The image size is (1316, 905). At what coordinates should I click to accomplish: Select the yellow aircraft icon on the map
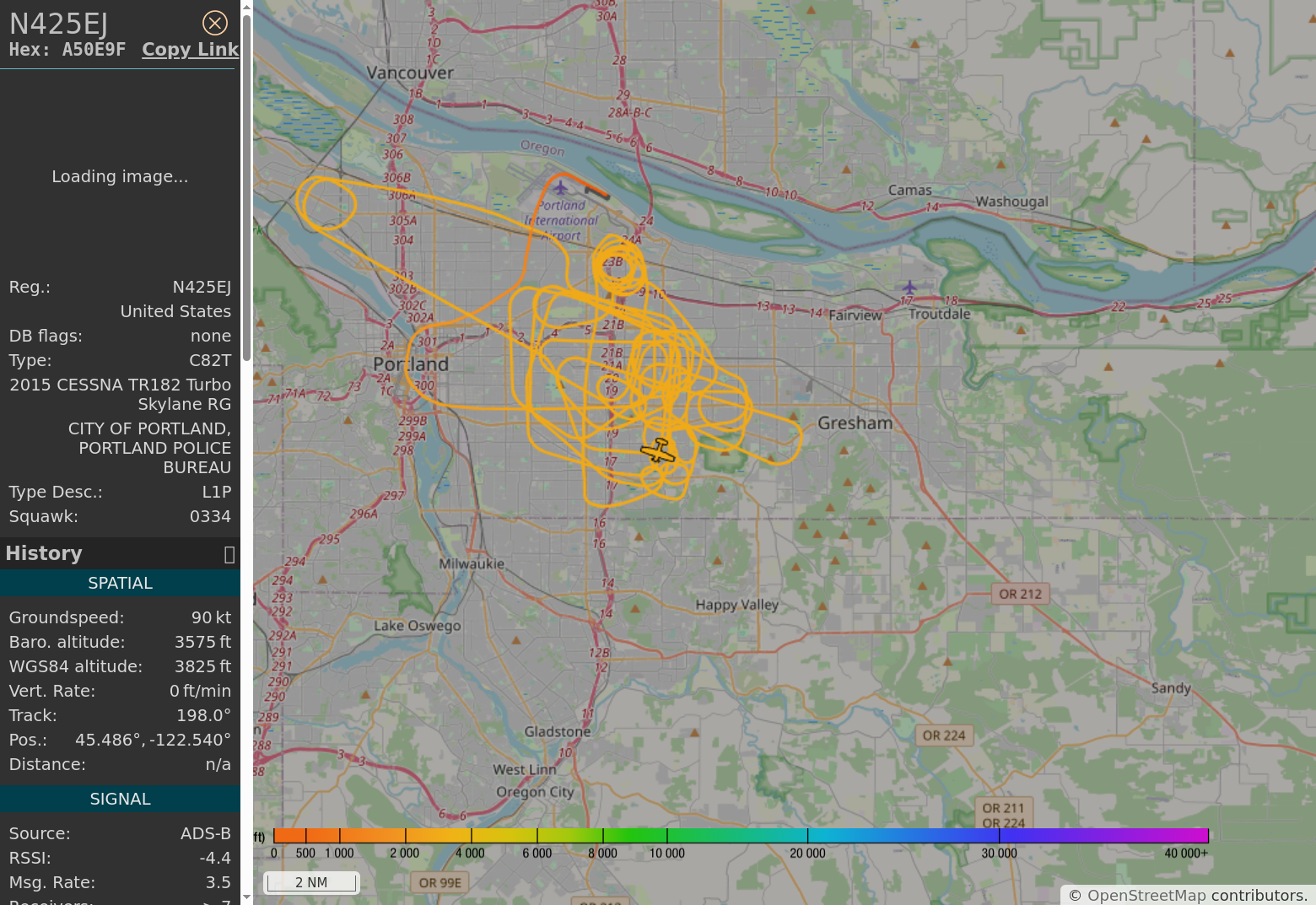coord(658,451)
